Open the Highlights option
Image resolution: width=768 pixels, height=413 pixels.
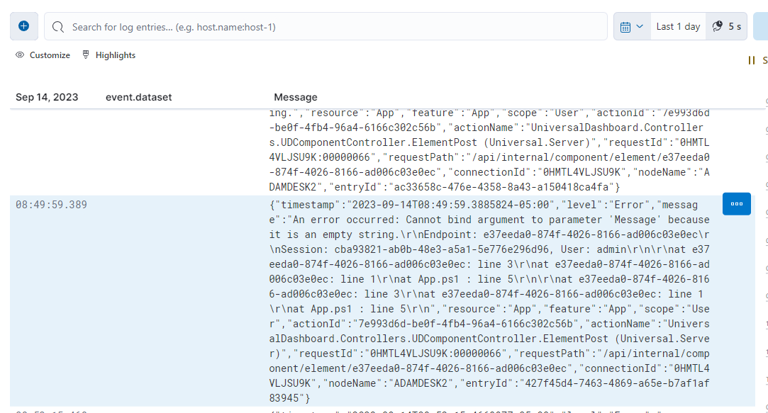point(109,55)
